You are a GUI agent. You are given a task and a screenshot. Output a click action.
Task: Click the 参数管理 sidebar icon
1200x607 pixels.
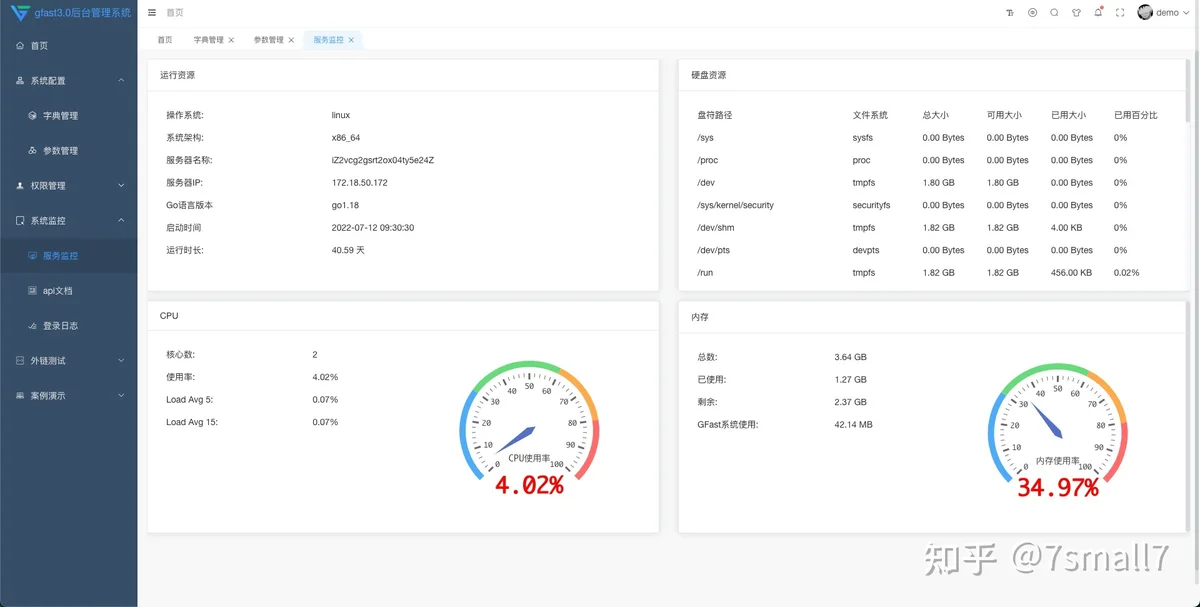tap(32, 151)
